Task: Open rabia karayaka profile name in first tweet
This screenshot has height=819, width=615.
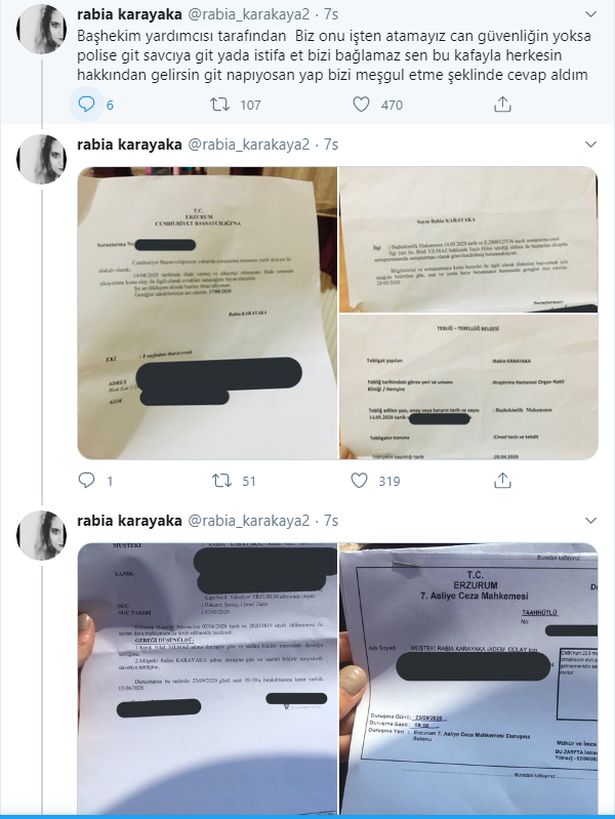Action: tap(129, 14)
